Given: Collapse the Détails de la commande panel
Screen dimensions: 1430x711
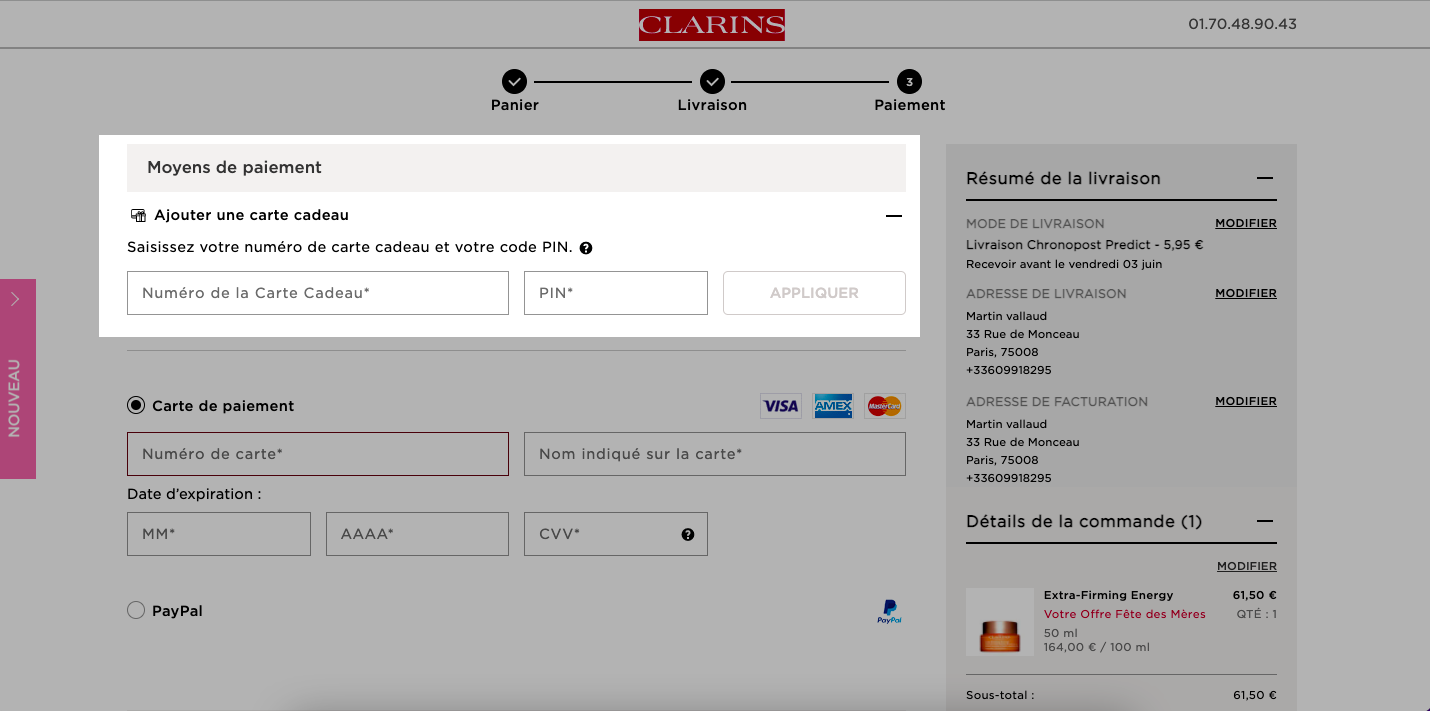Looking at the screenshot, I should tap(1265, 521).
